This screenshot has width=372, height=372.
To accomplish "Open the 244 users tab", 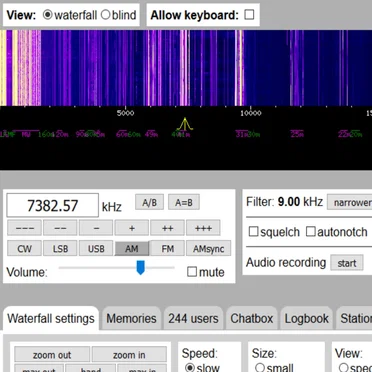I will point(193,319).
